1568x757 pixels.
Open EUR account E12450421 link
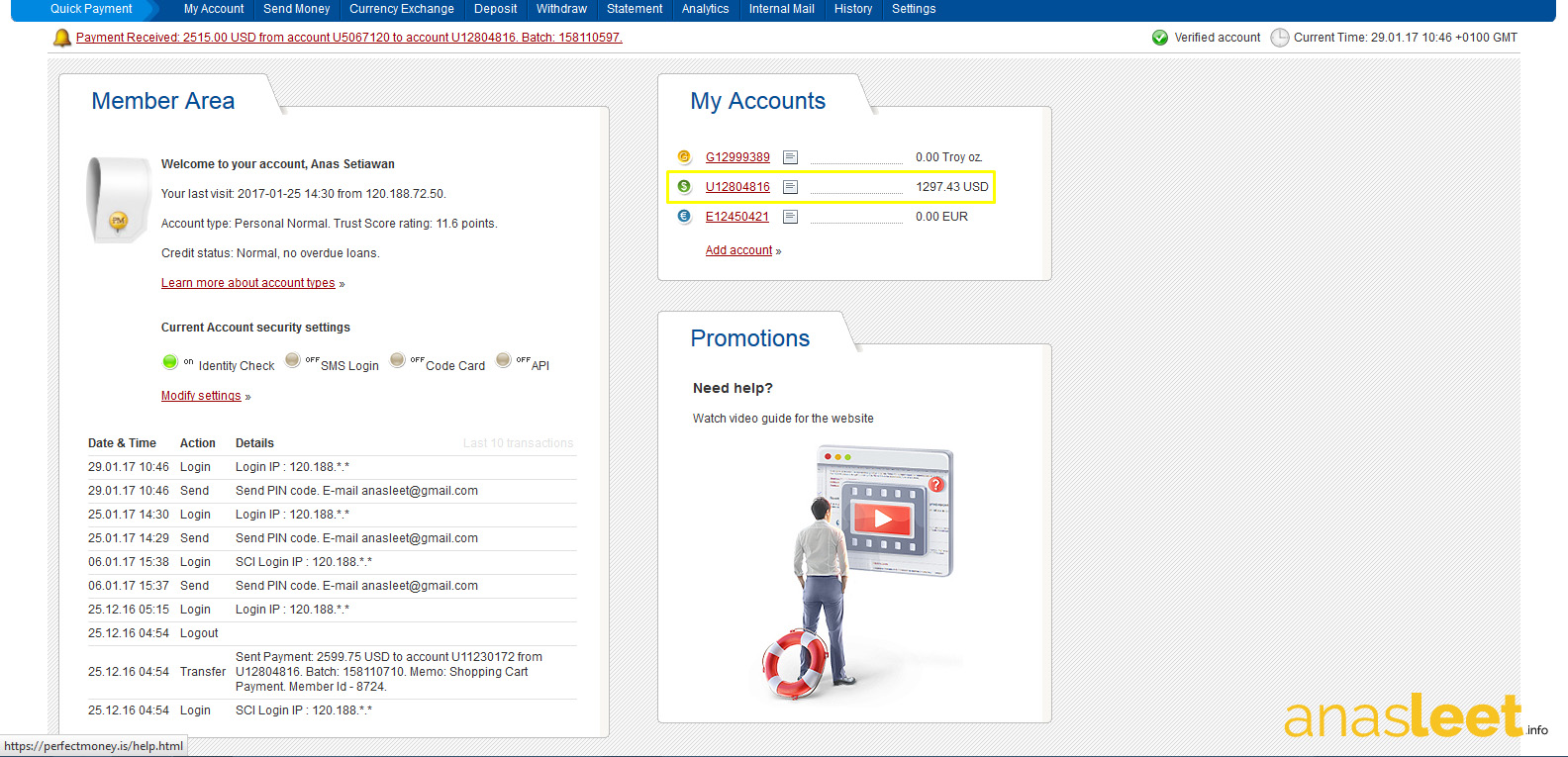[737, 217]
